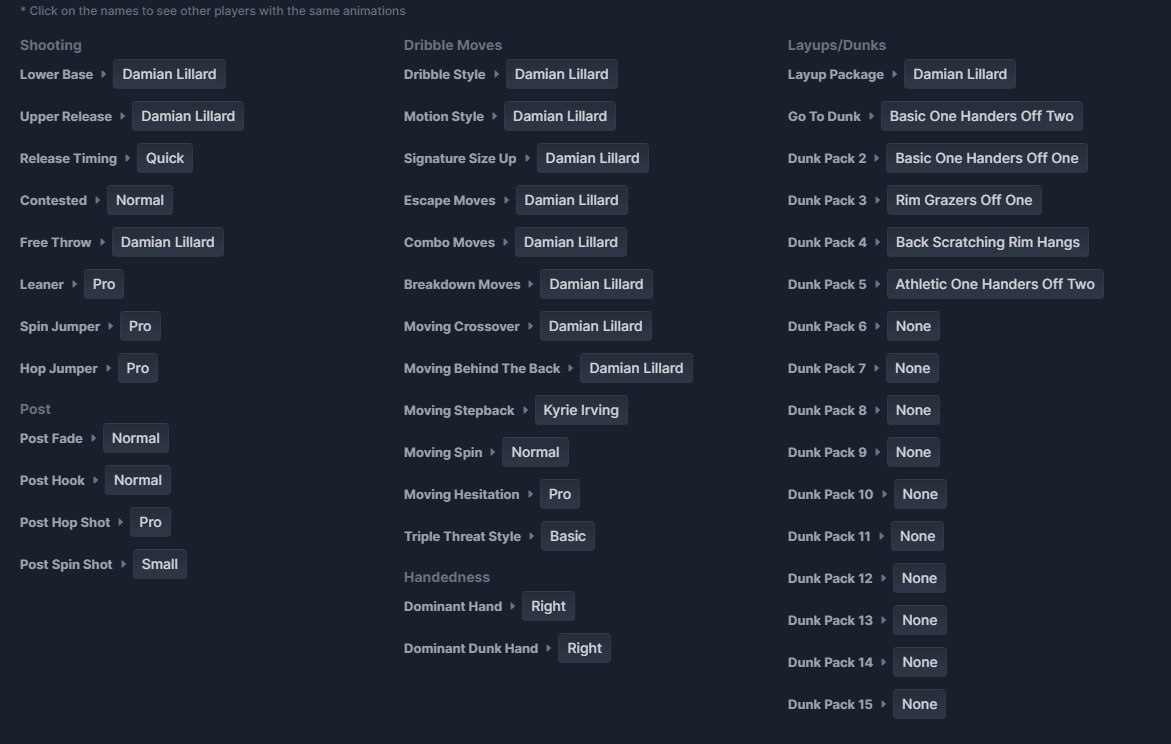The width and height of the screenshot is (1171, 744).
Task: Open Athletic One Handers Off Two tag
Action: click(994, 284)
